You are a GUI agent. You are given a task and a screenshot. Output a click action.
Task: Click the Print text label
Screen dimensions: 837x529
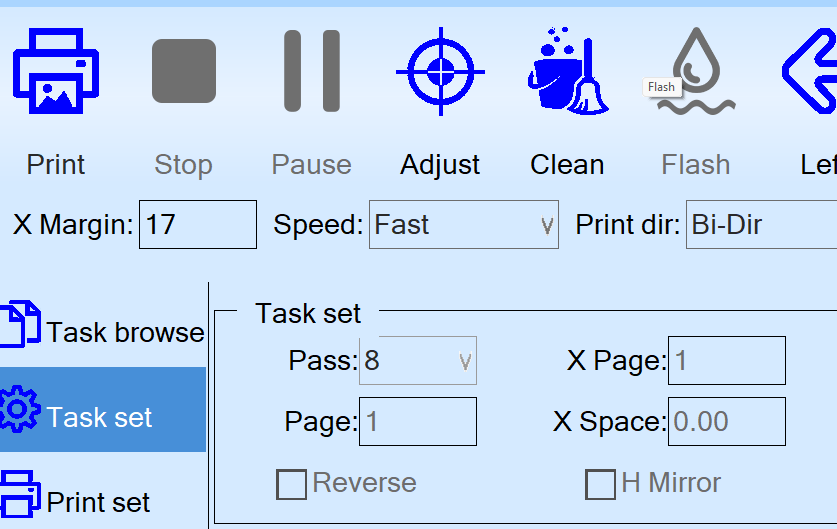[55, 165]
